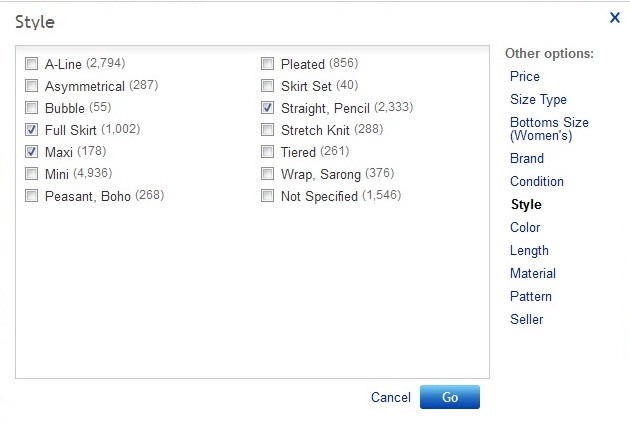The image size is (630, 425).
Task: Deselect the Straight, Pencil checkbox
Action: coord(267,108)
